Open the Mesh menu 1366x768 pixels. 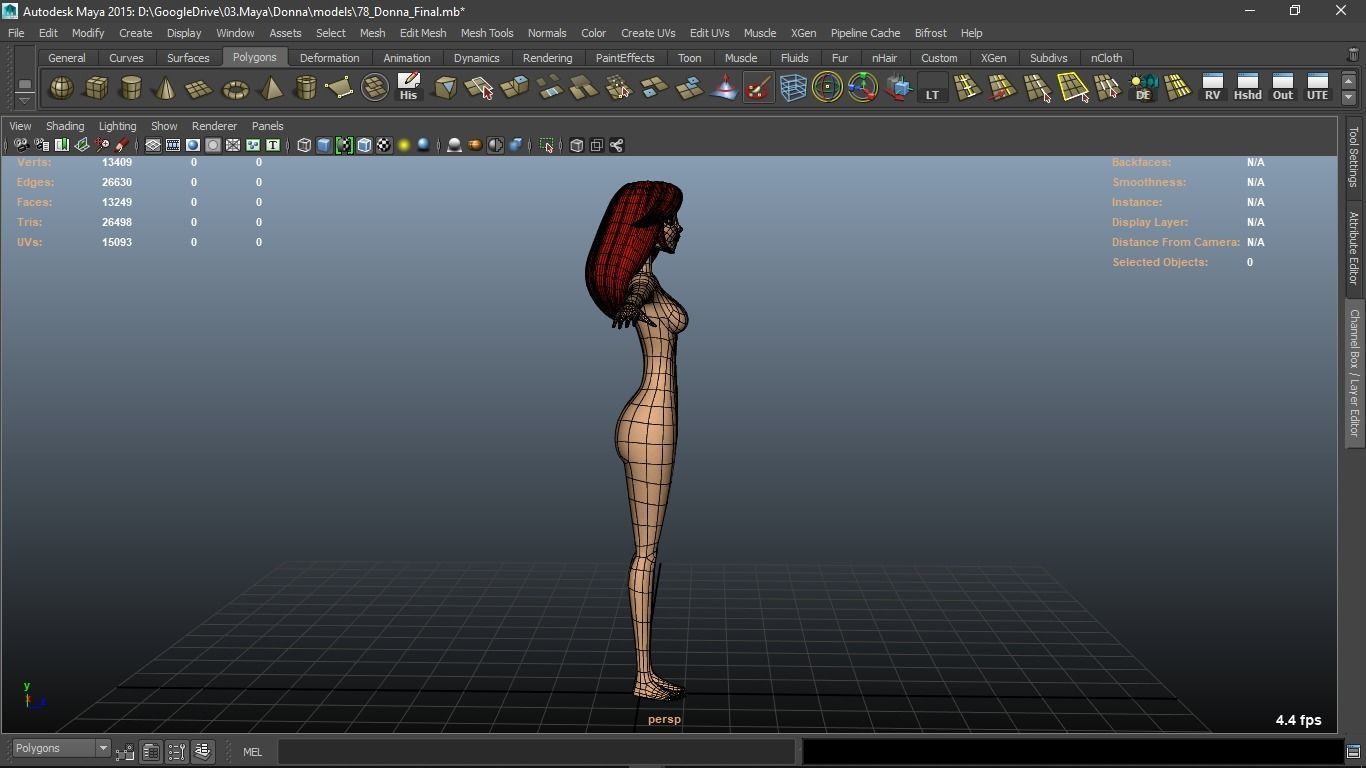(x=372, y=33)
